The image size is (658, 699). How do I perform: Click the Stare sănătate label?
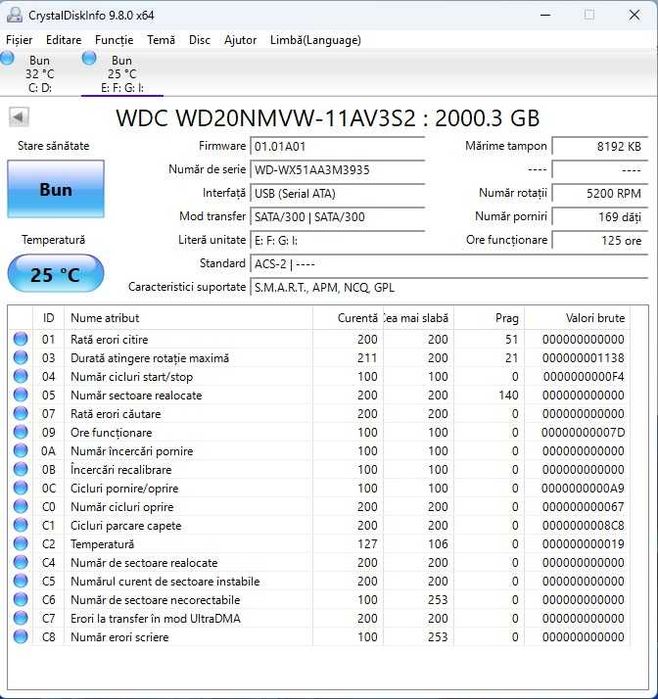[x=53, y=146]
